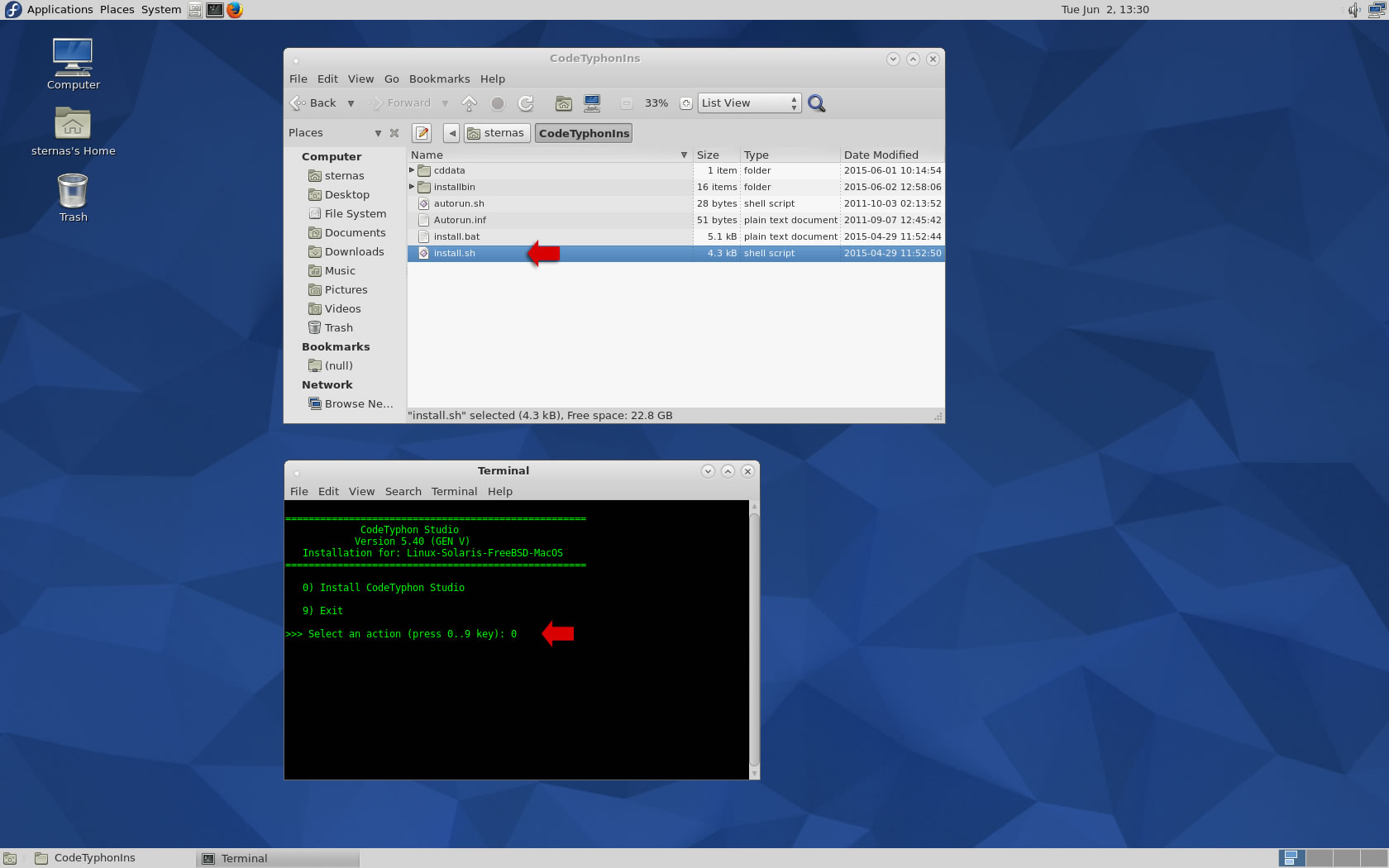Click the network icon in system tray
The image size is (1389, 868).
click(x=1377, y=10)
